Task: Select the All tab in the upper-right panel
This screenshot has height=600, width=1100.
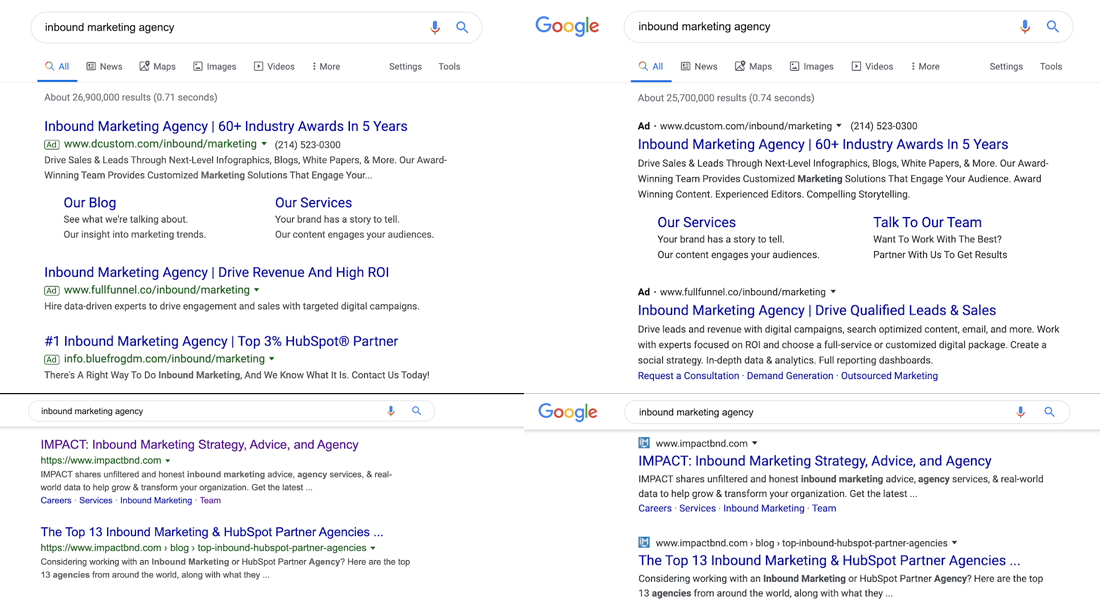Action: tap(650, 67)
